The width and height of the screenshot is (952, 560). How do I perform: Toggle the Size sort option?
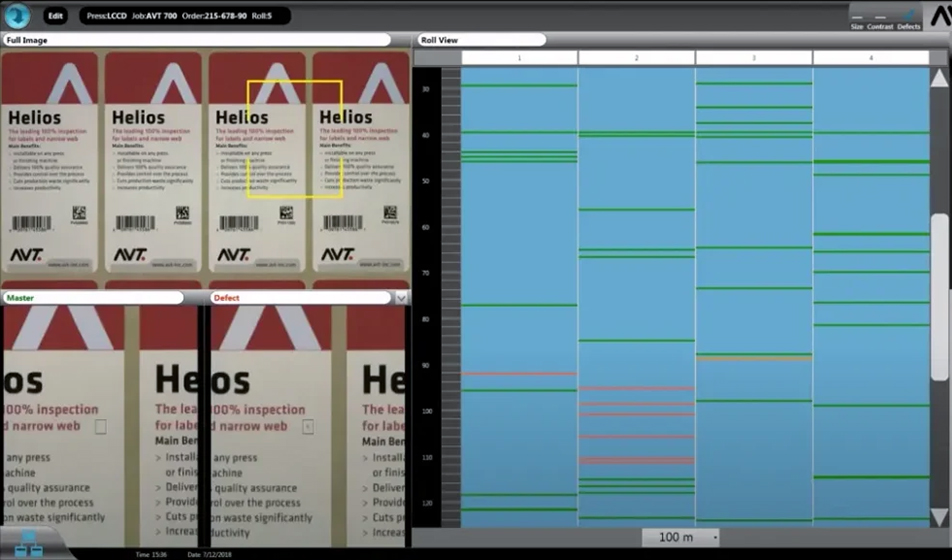pyautogui.click(x=857, y=19)
